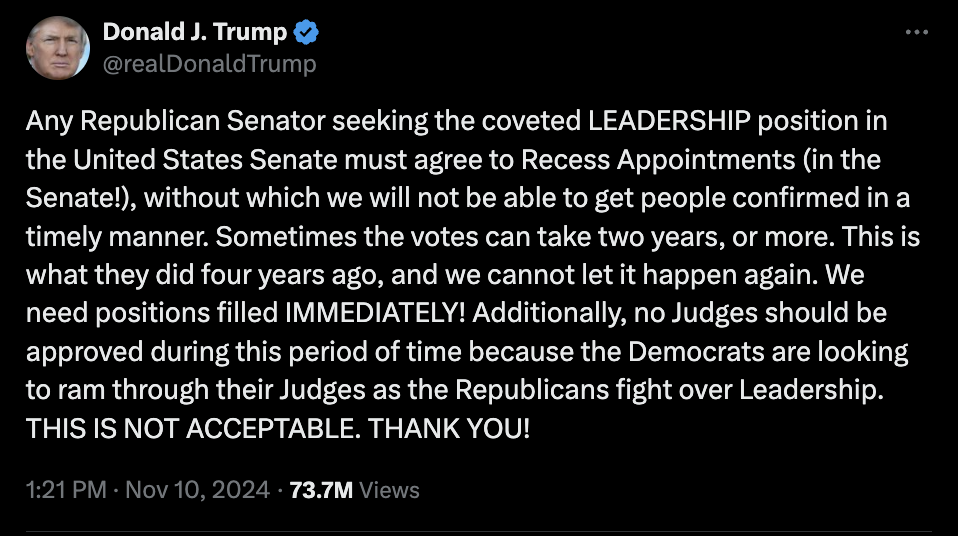958x536 pixels.
Task: Click the Nov 10, 2024 date
Action: (197, 490)
